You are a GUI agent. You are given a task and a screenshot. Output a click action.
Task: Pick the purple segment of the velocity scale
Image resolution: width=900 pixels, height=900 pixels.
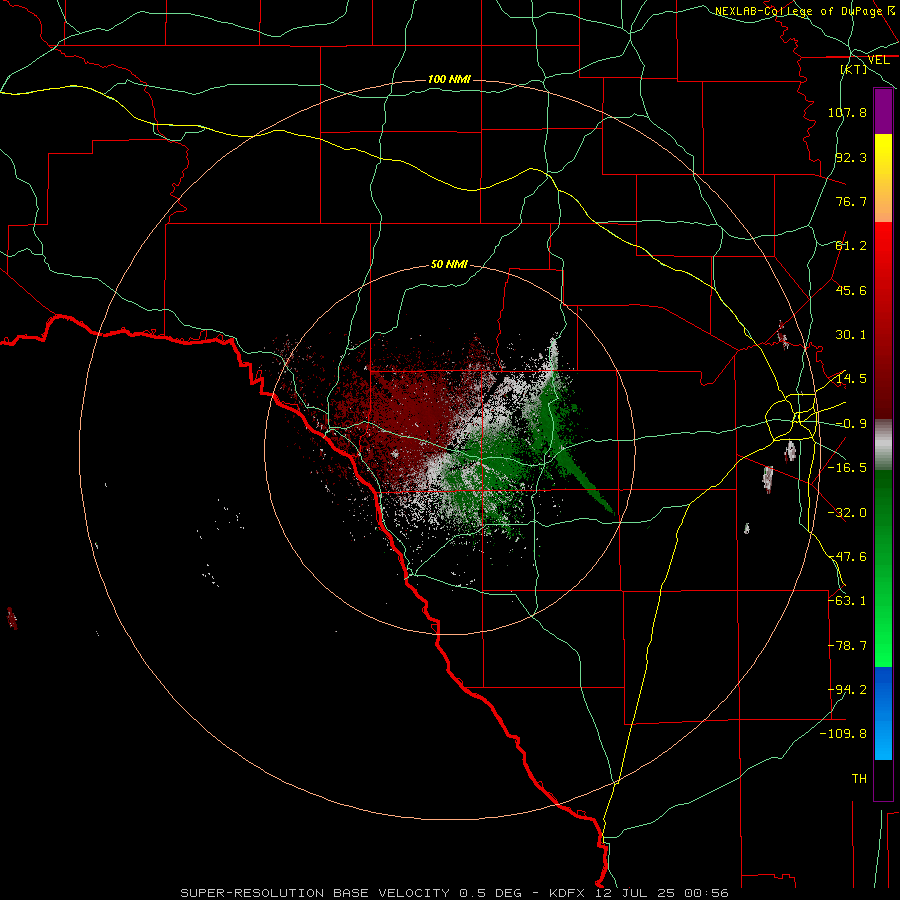point(883,112)
